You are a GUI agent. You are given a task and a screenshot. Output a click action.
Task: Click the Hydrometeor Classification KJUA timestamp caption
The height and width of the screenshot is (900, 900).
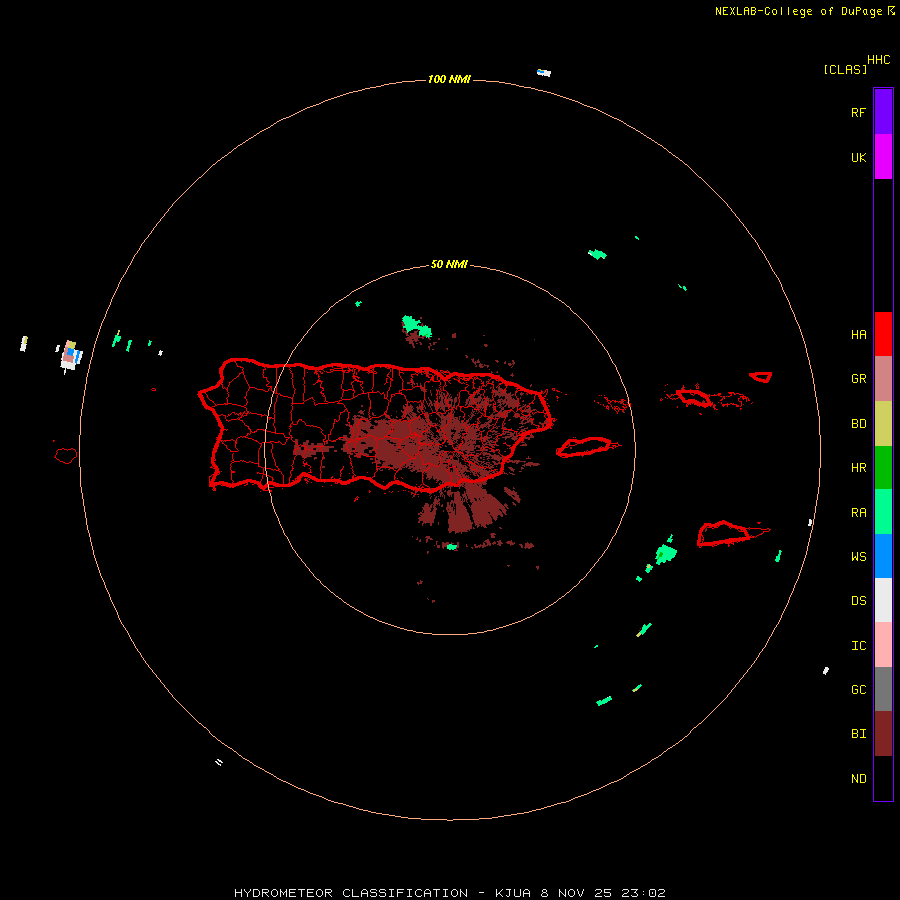click(450, 893)
